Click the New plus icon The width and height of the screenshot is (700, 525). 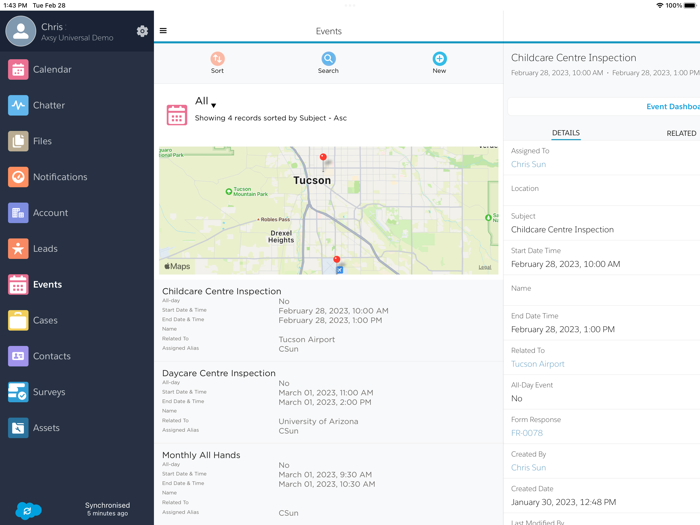pyautogui.click(x=439, y=58)
